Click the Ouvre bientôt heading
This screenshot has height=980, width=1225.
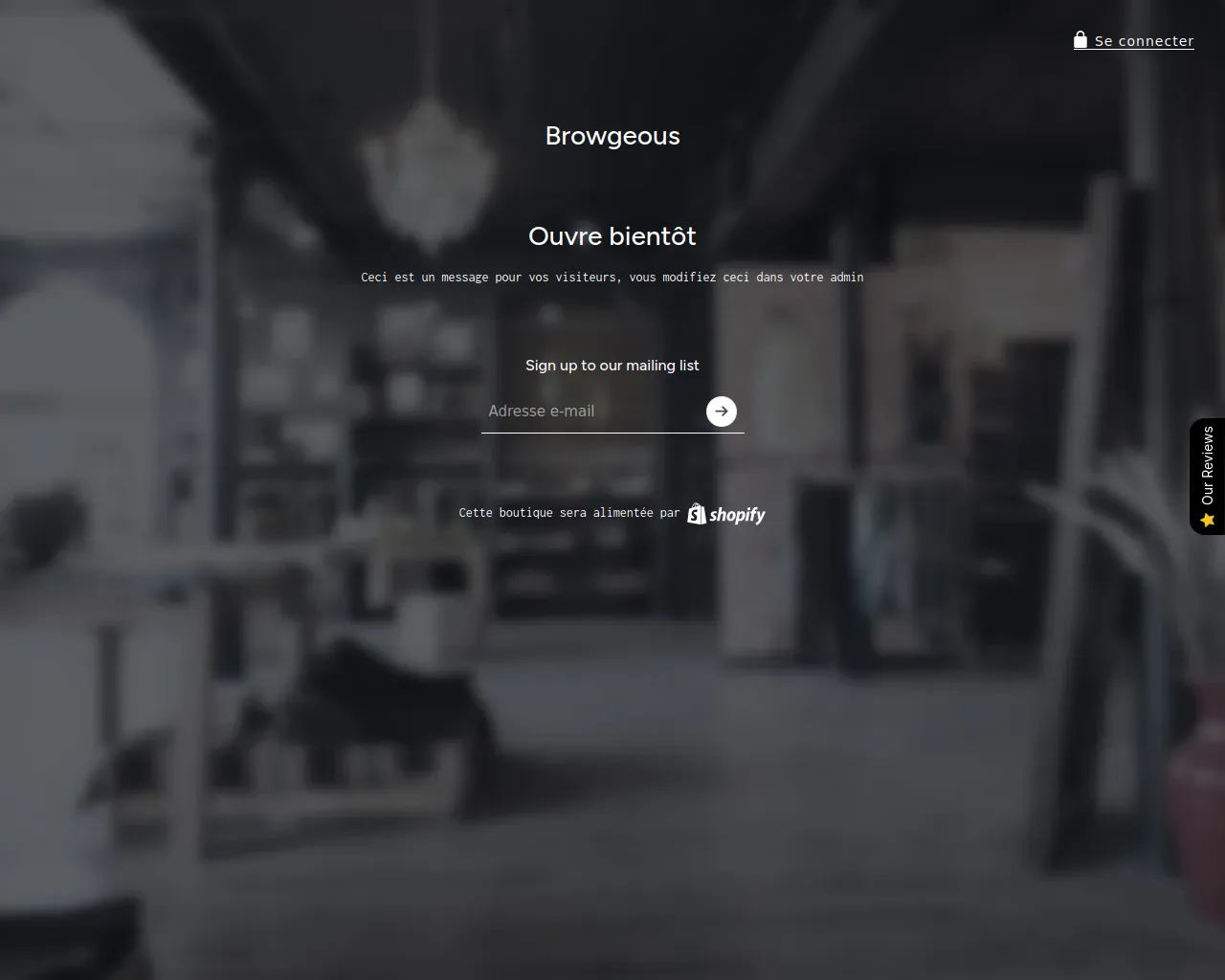(x=612, y=236)
